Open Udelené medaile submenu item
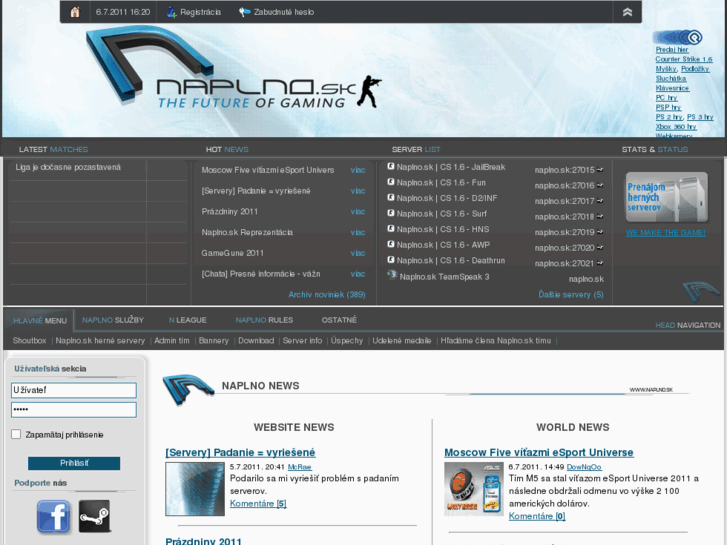The width and height of the screenshot is (727, 545). point(402,340)
